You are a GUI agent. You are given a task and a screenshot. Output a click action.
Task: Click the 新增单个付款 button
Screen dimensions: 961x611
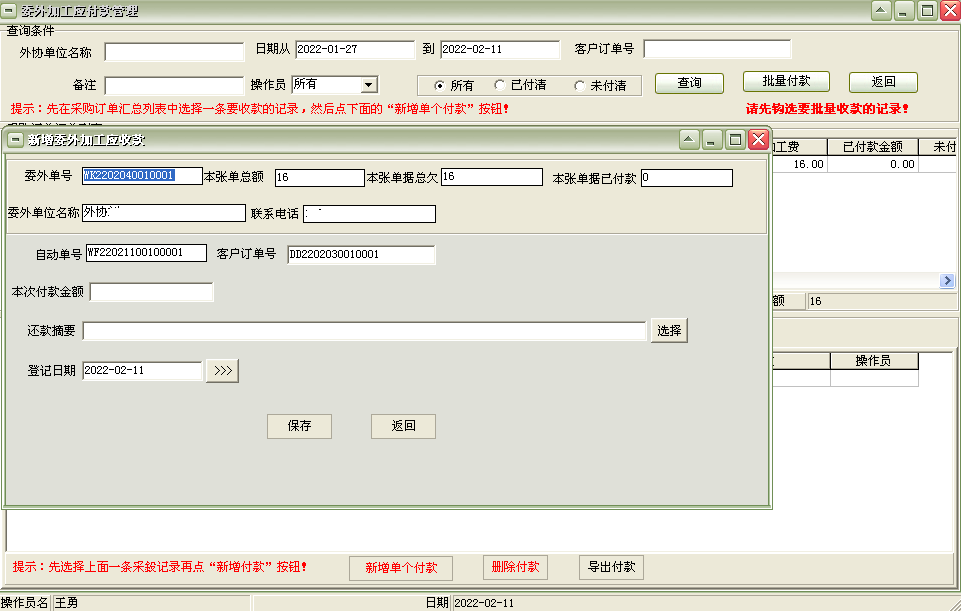(400, 567)
